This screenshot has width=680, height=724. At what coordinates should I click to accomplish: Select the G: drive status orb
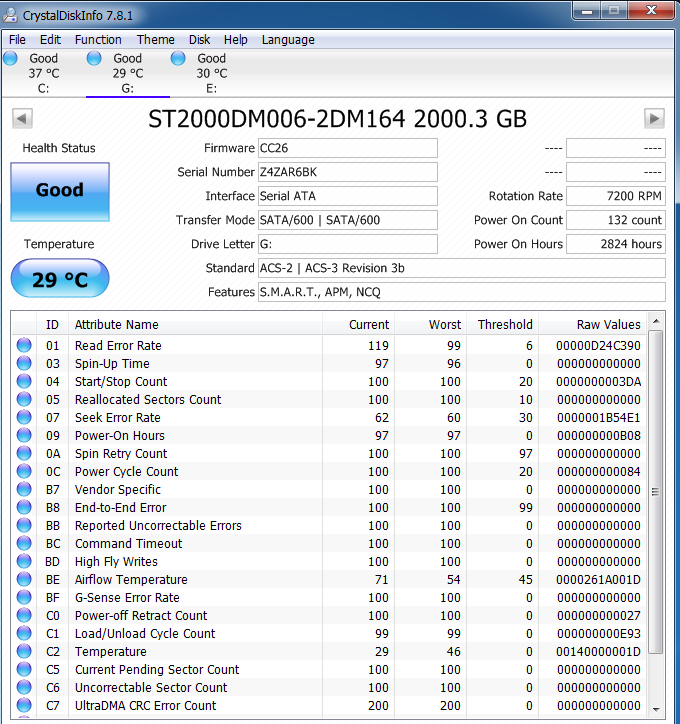pyautogui.click(x=94, y=58)
